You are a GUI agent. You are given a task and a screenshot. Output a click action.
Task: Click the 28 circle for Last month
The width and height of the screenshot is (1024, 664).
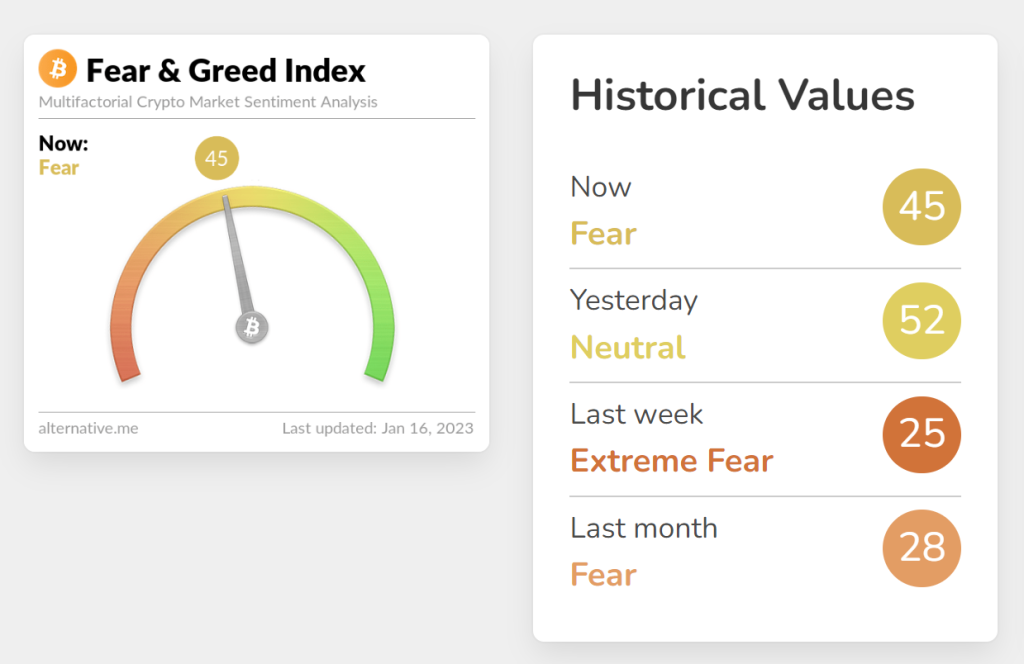921,548
